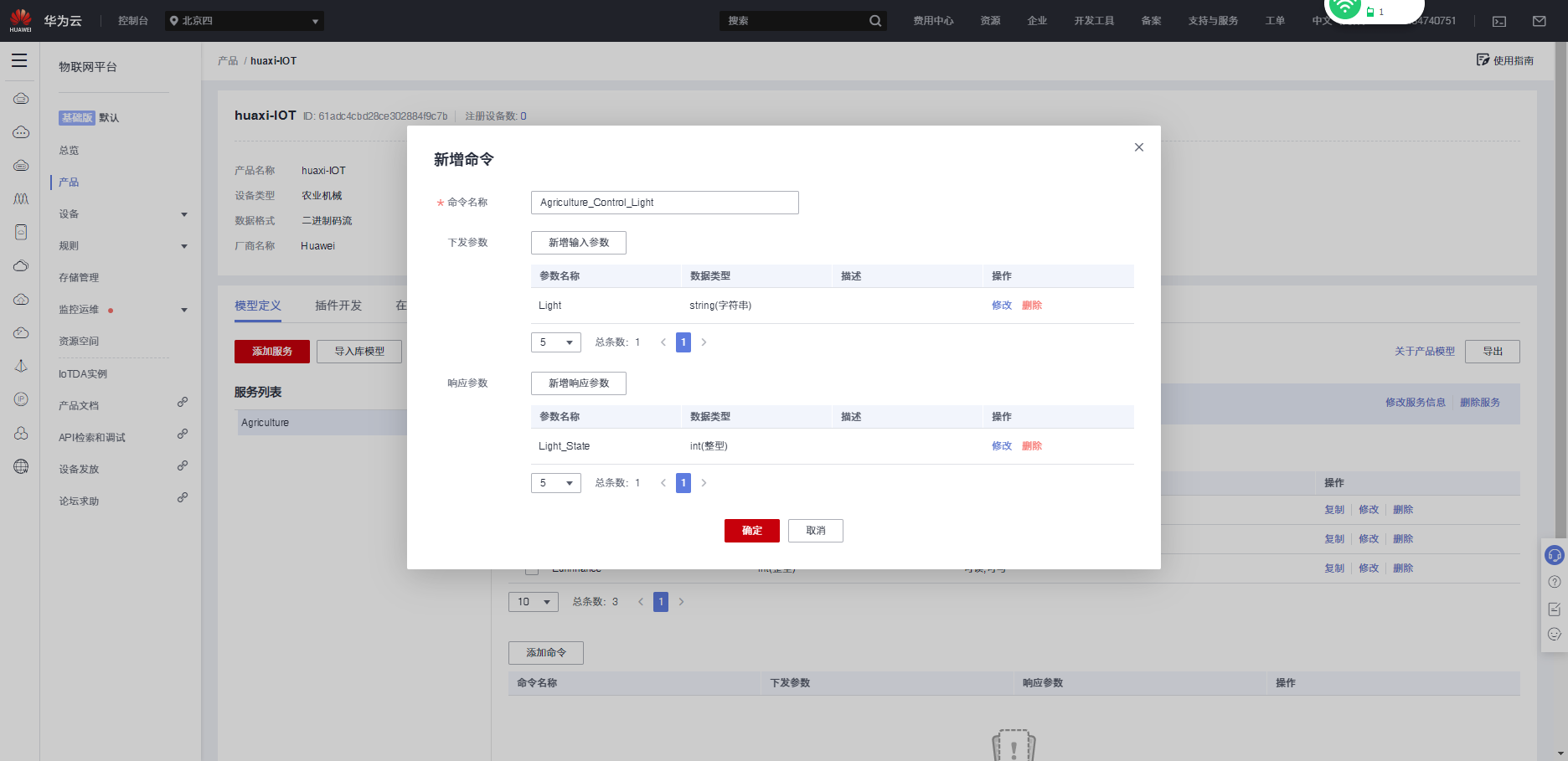
Task: Open the feedback edit icon on right
Action: 1555,609
